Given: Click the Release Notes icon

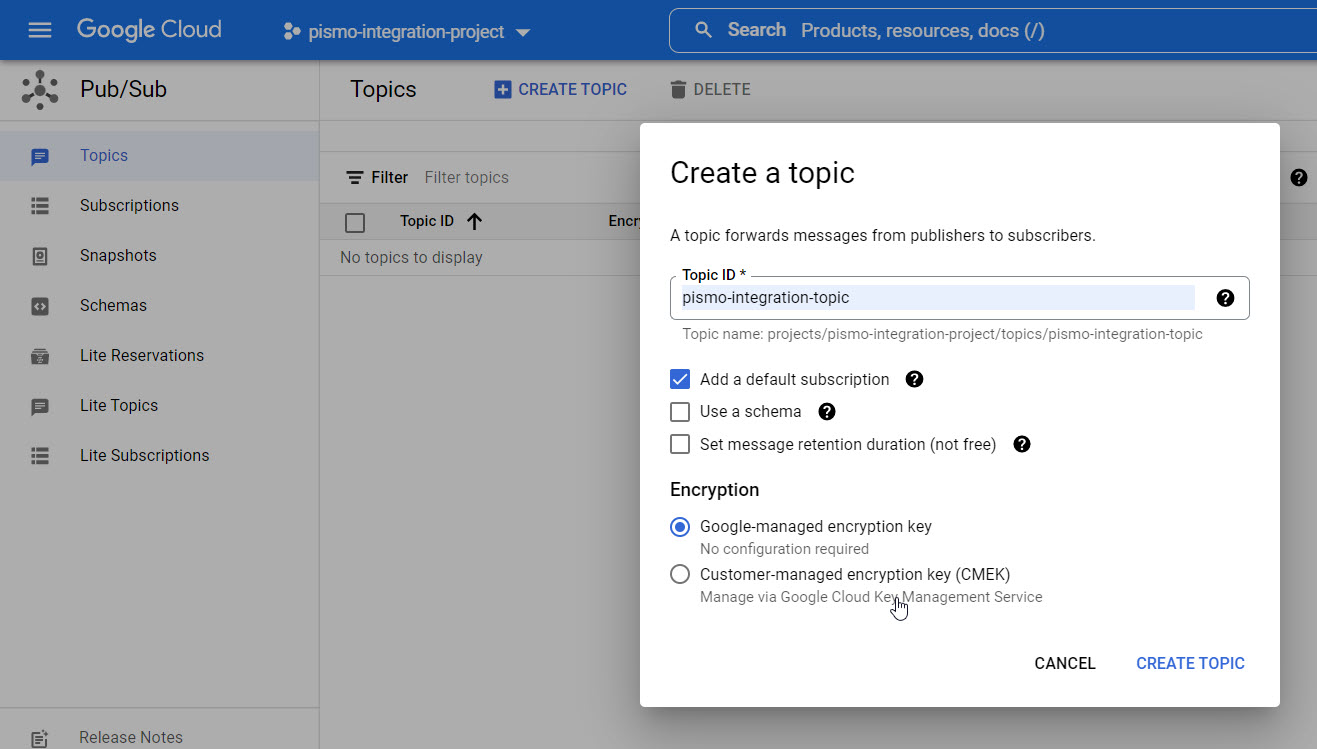Looking at the screenshot, I should 40,738.
